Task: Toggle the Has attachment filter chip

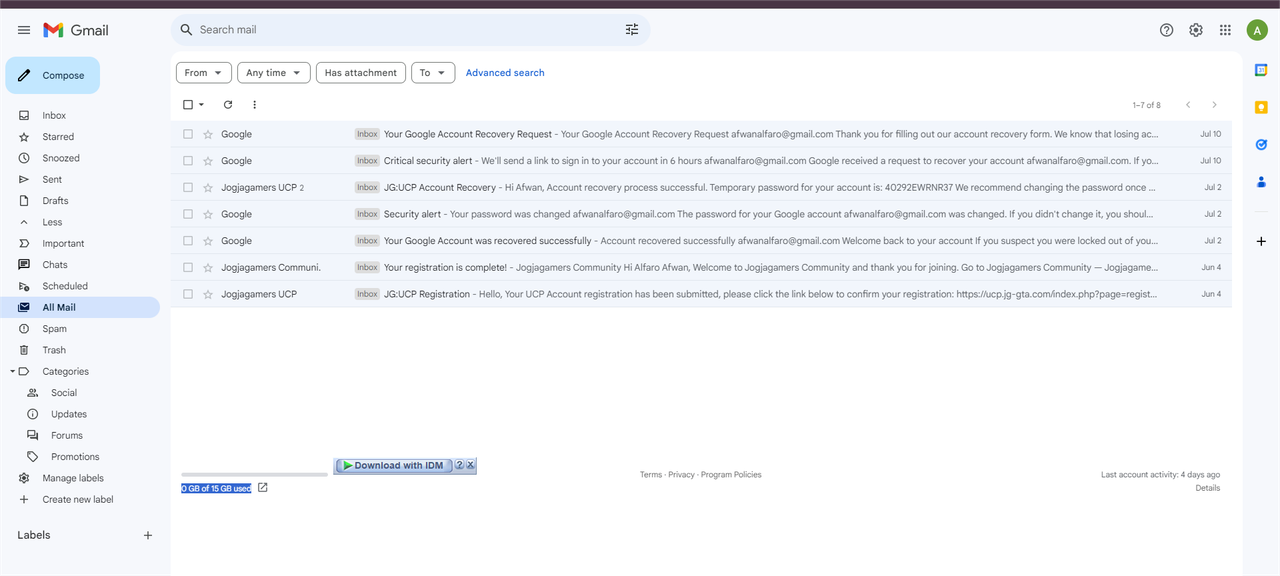Action: pos(361,73)
